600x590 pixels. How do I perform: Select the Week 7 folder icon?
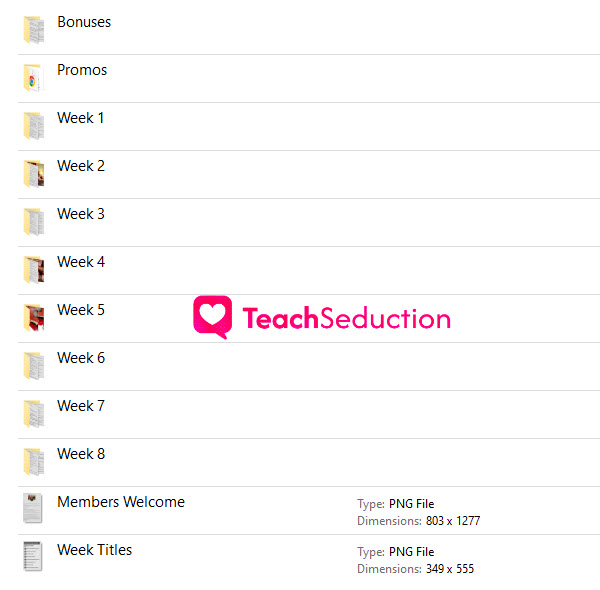point(34,414)
